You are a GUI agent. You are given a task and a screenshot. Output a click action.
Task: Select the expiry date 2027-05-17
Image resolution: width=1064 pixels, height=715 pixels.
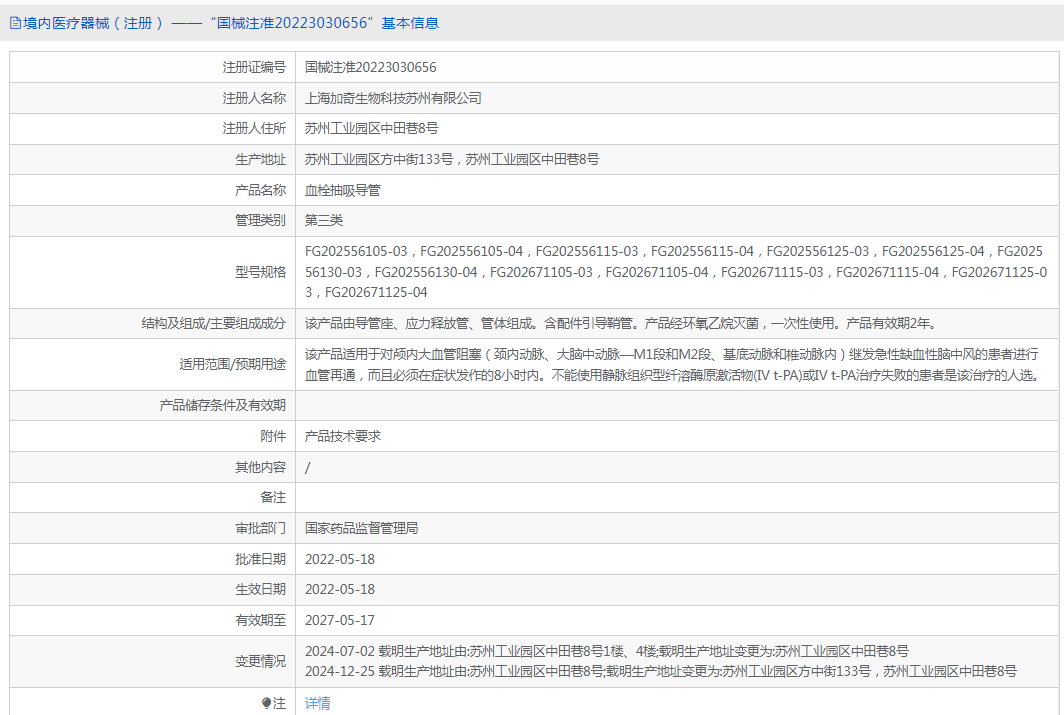click(339, 620)
